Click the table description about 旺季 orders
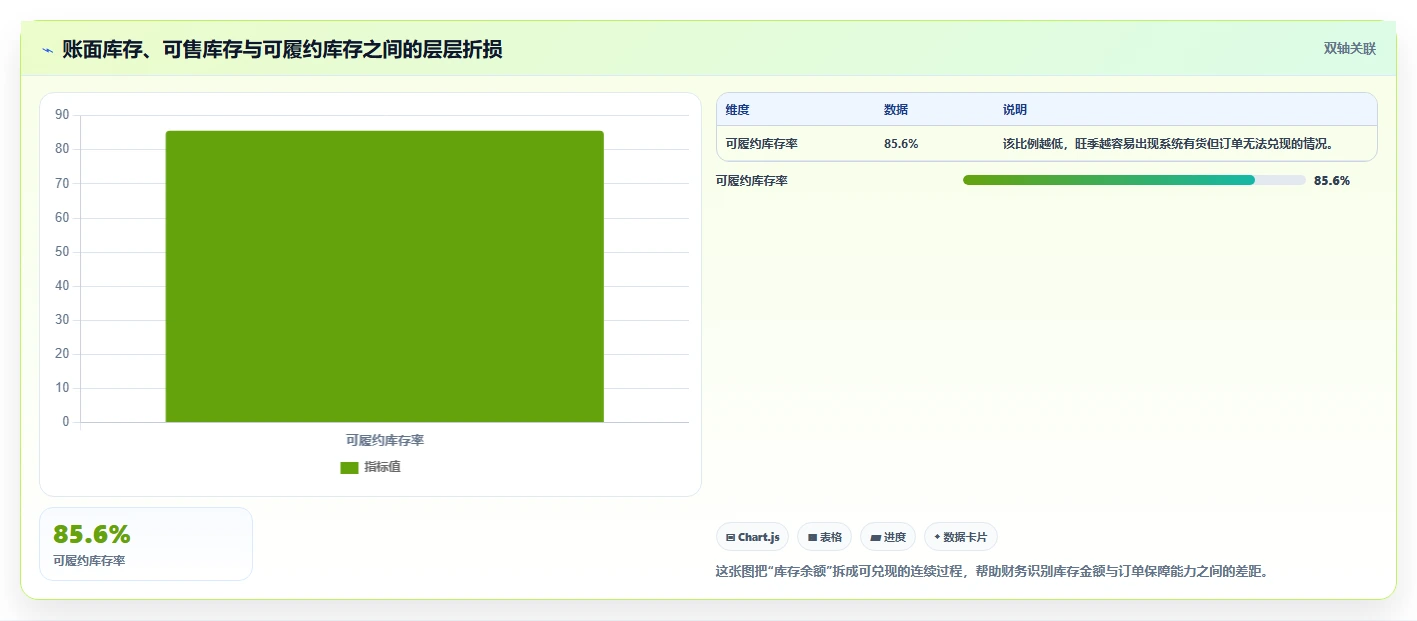Image resolution: width=1417 pixels, height=621 pixels. pyautogui.click(x=1170, y=144)
